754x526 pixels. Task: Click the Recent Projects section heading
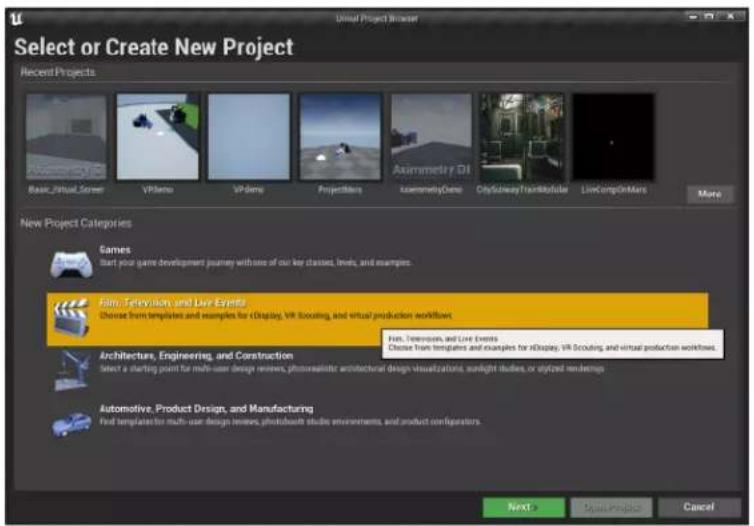click(58, 72)
